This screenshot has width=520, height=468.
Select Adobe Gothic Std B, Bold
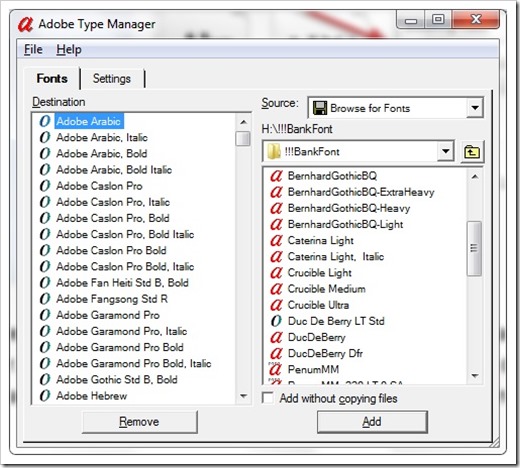[x=117, y=379]
